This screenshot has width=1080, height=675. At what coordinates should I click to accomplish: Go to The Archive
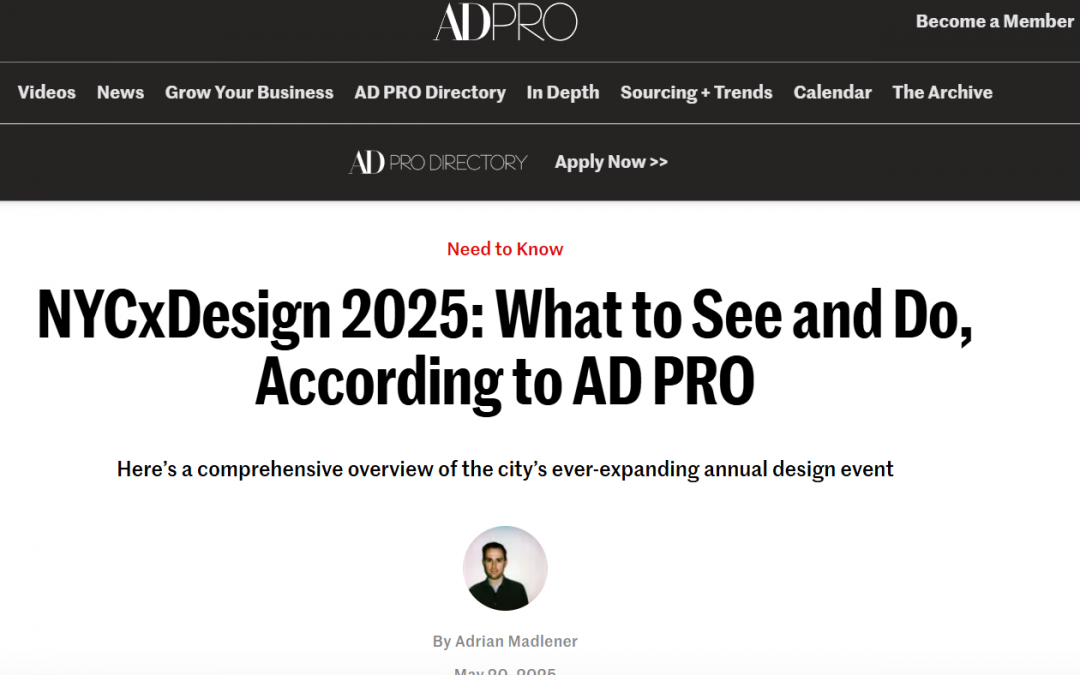(942, 92)
